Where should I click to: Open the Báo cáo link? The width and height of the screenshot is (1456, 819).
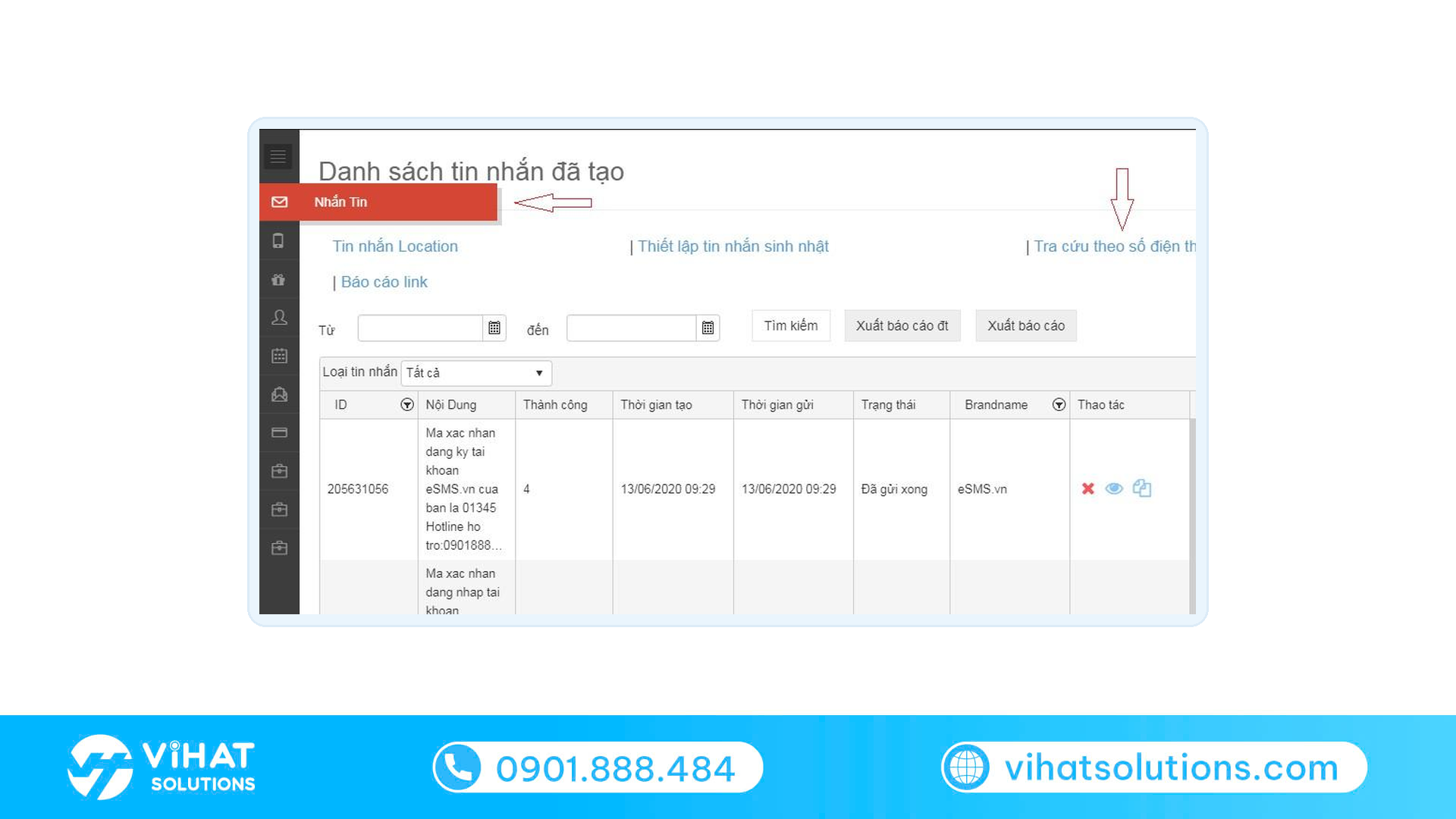point(384,282)
